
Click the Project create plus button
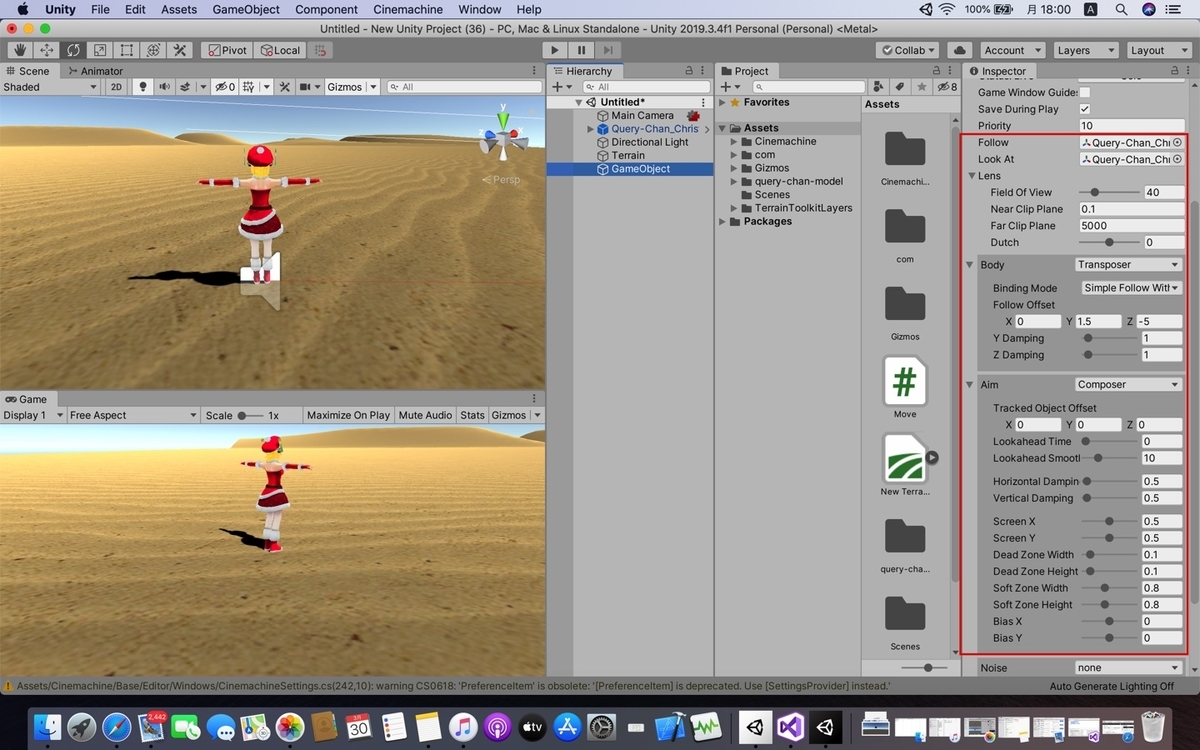click(728, 87)
